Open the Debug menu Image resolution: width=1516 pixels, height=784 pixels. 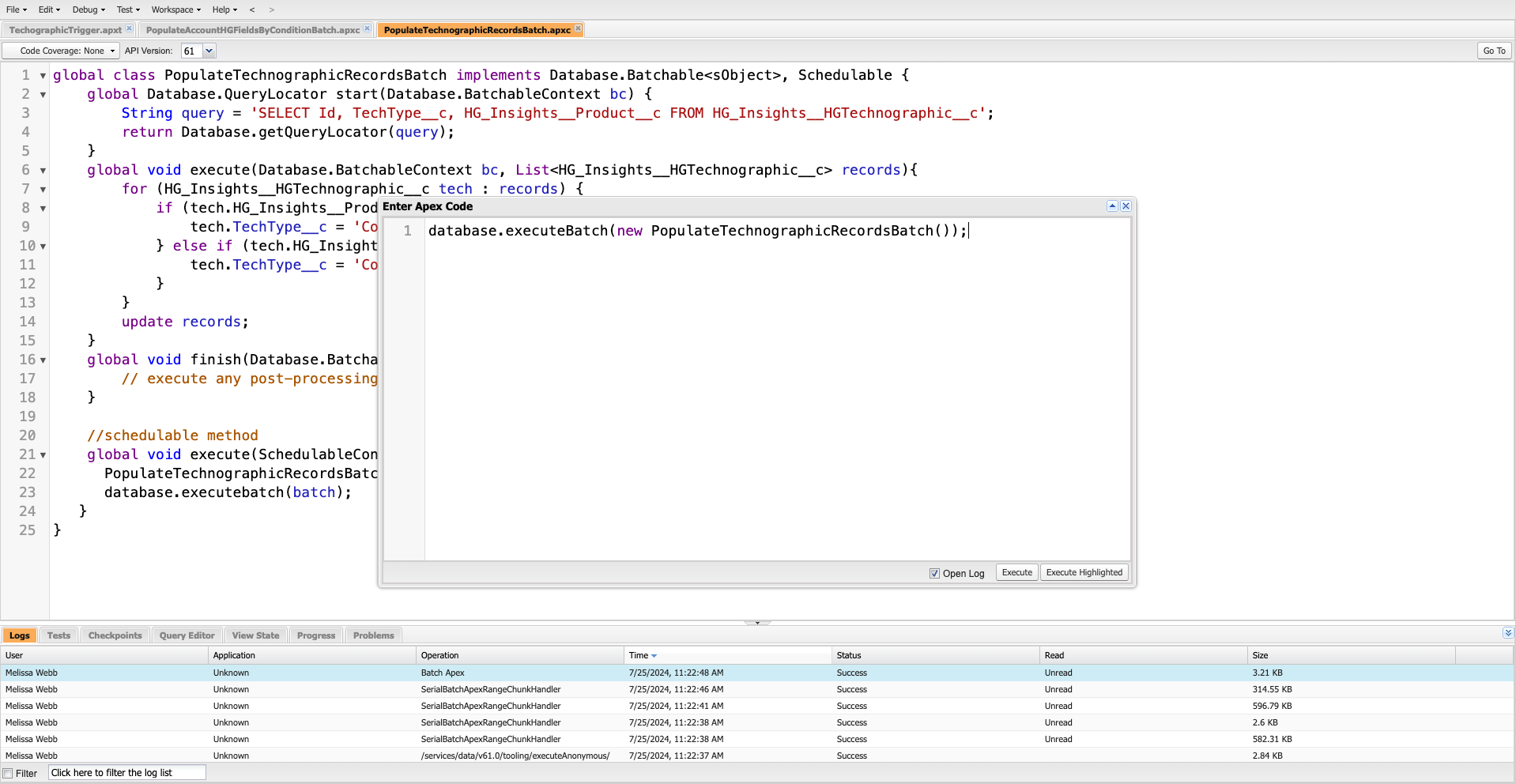coord(89,9)
